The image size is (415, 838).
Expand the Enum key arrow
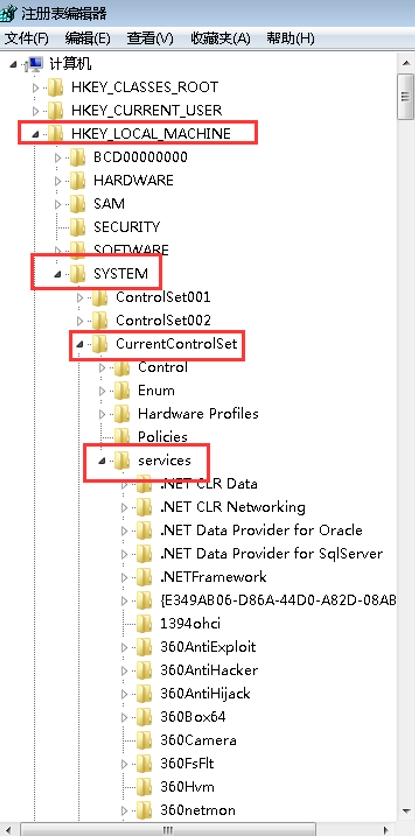[x=103, y=391]
